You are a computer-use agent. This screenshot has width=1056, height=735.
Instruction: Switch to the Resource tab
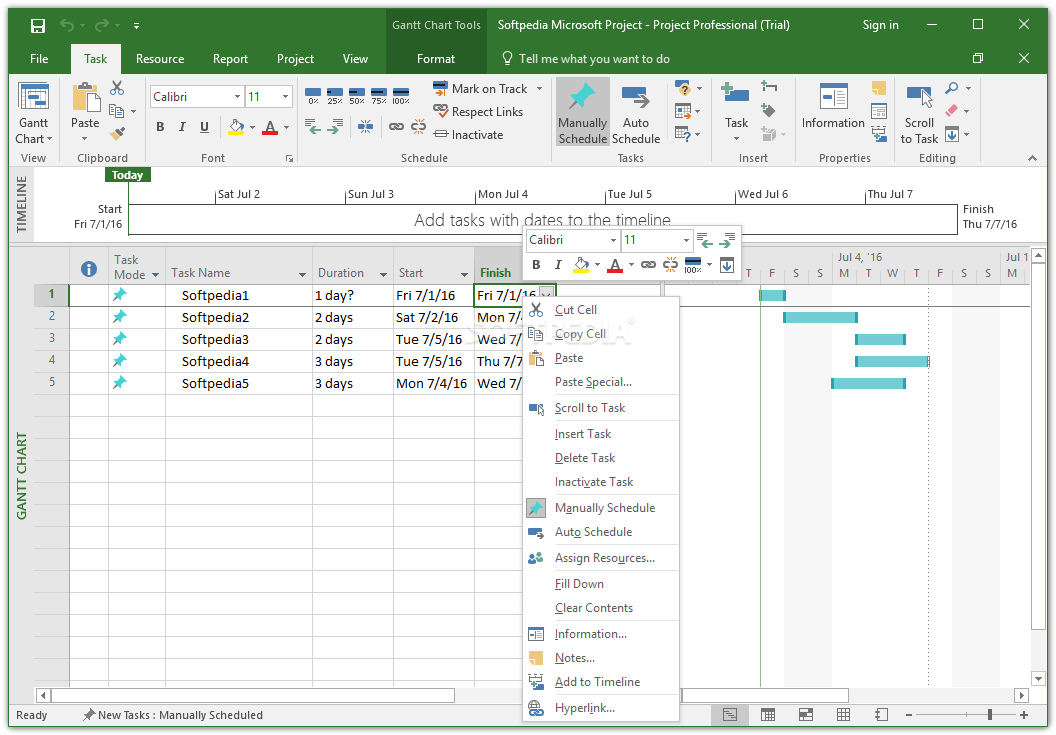[160, 59]
